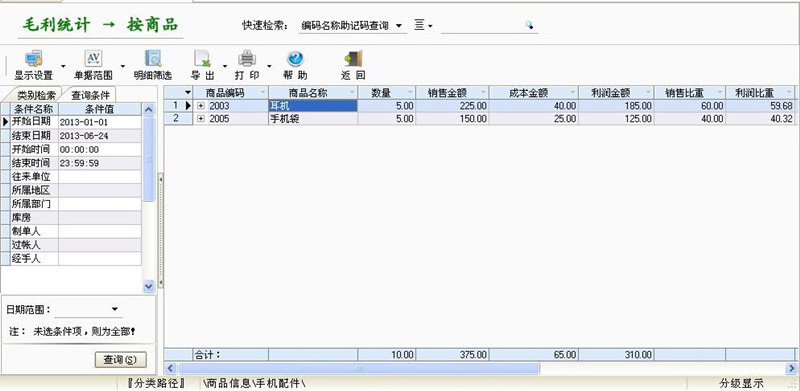Select the 225.00 sales amount cell

(452, 106)
